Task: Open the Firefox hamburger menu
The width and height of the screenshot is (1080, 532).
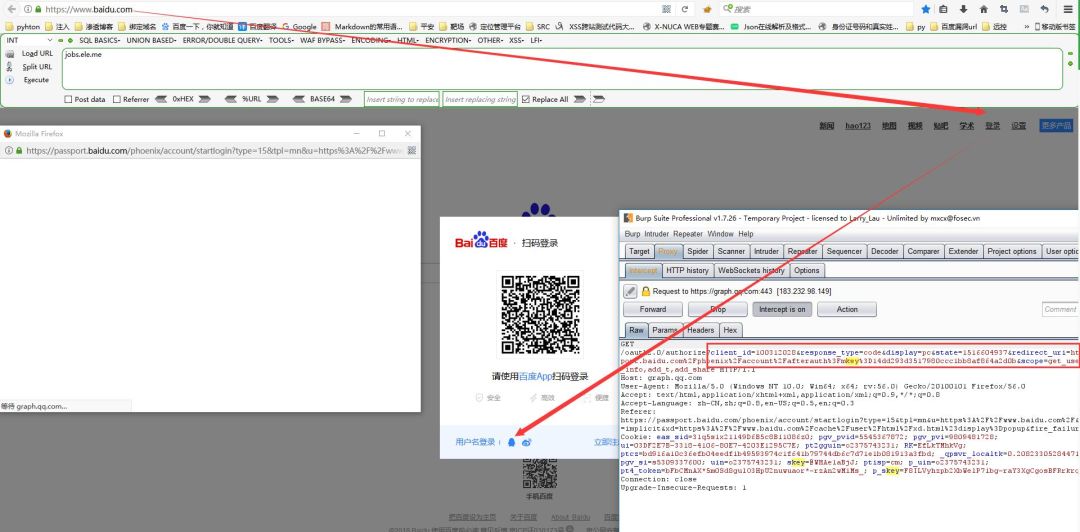Action: [1067, 10]
